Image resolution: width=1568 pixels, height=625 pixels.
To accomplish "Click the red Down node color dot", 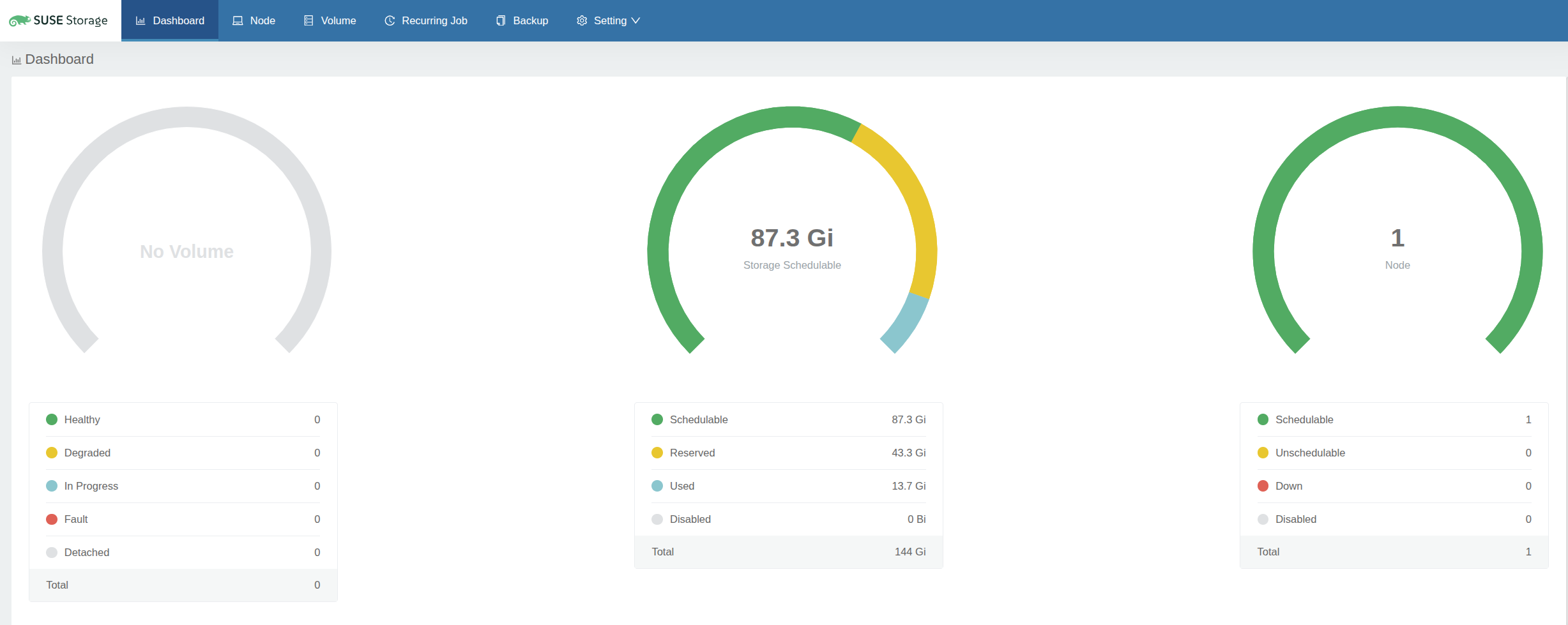I will (1263, 486).
